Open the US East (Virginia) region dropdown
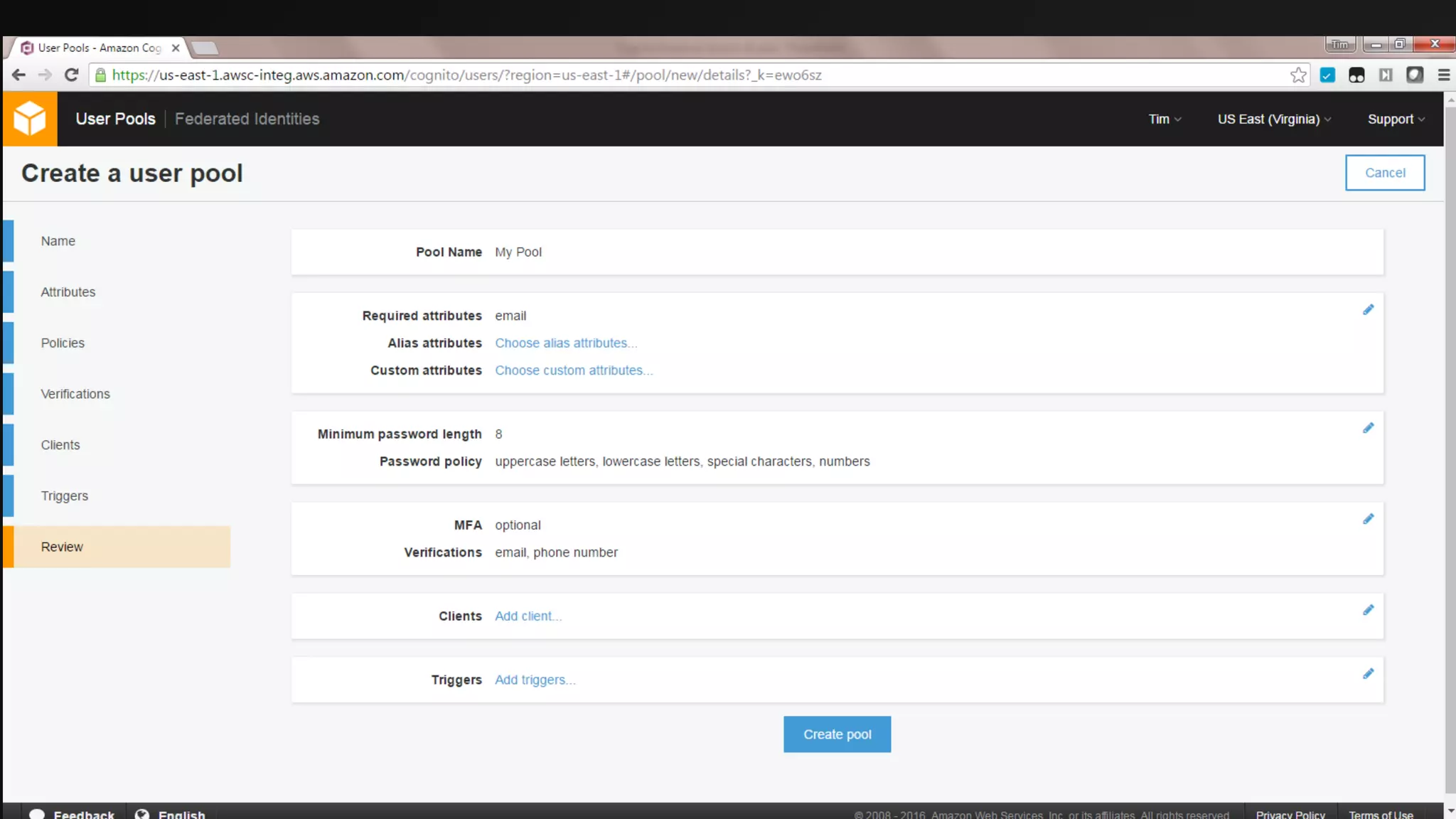This screenshot has width=1456, height=819. pos(1273,119)
